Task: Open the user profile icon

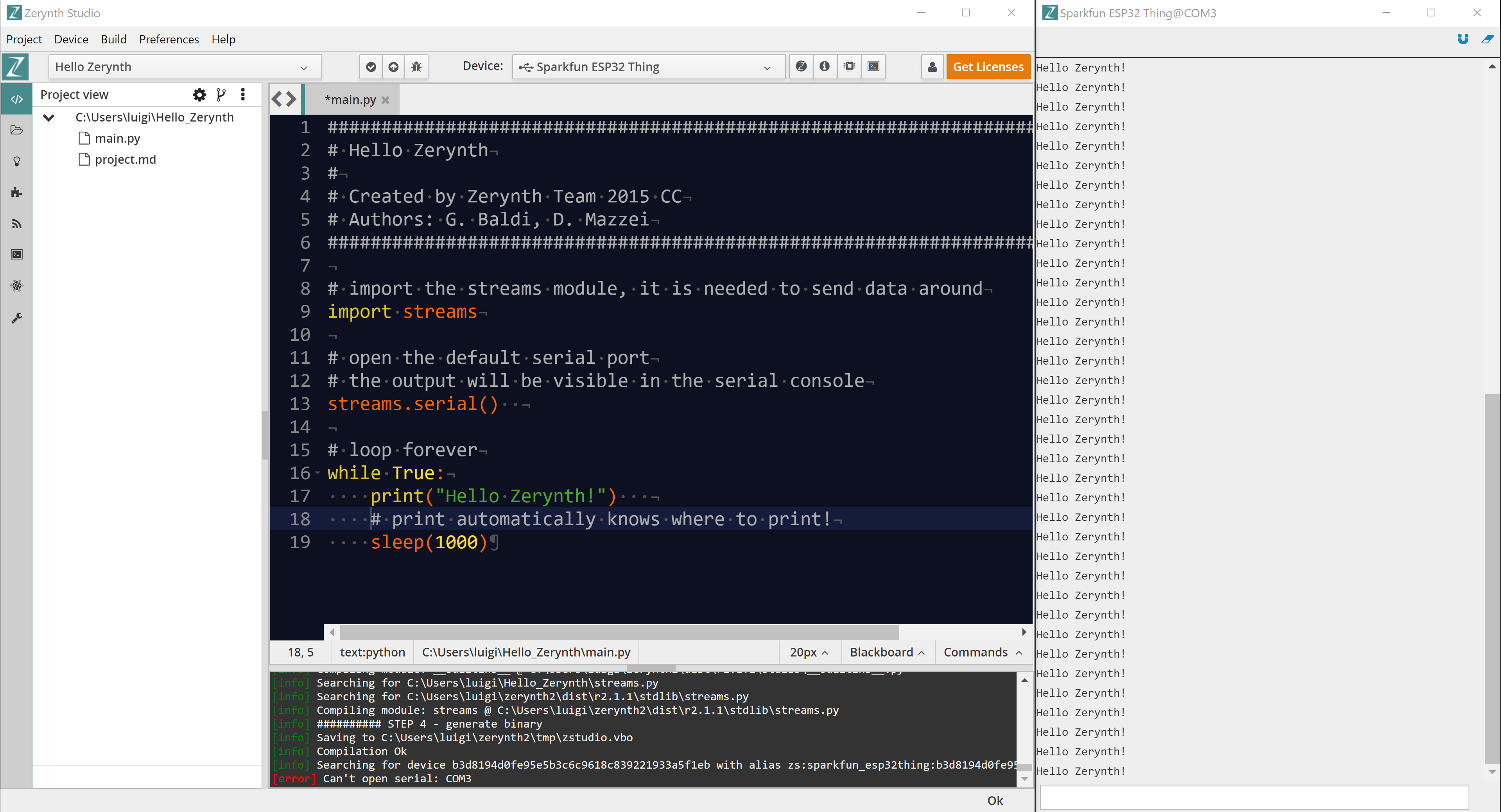Action: coord(932,67)
